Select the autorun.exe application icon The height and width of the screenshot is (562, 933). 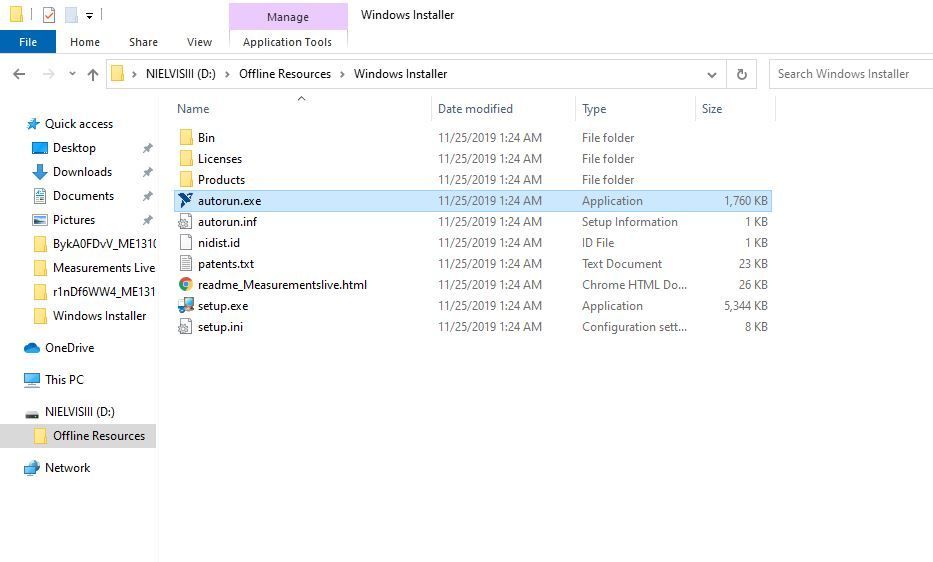(x=186, y=201)
